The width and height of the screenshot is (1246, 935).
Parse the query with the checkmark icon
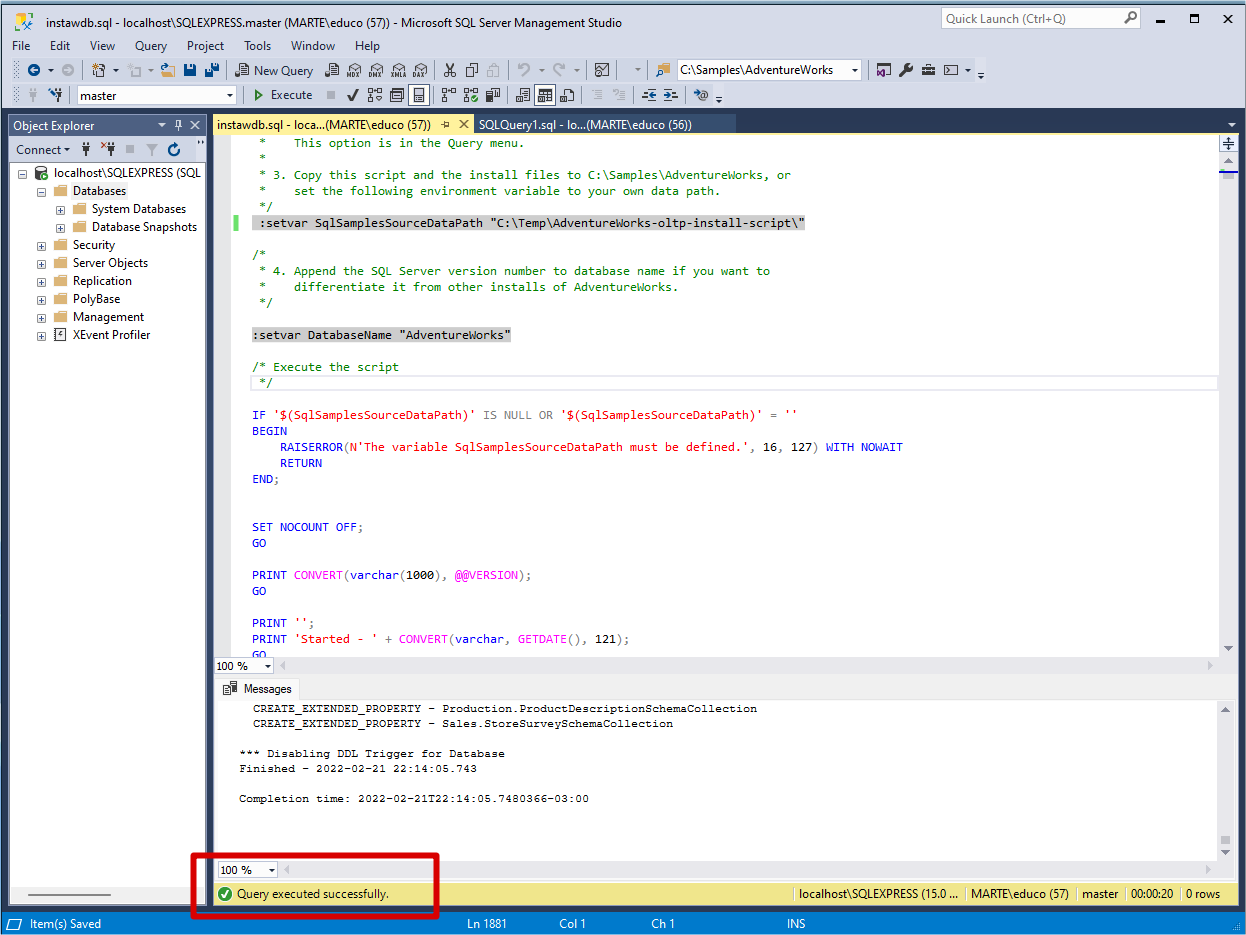[353, 95]
